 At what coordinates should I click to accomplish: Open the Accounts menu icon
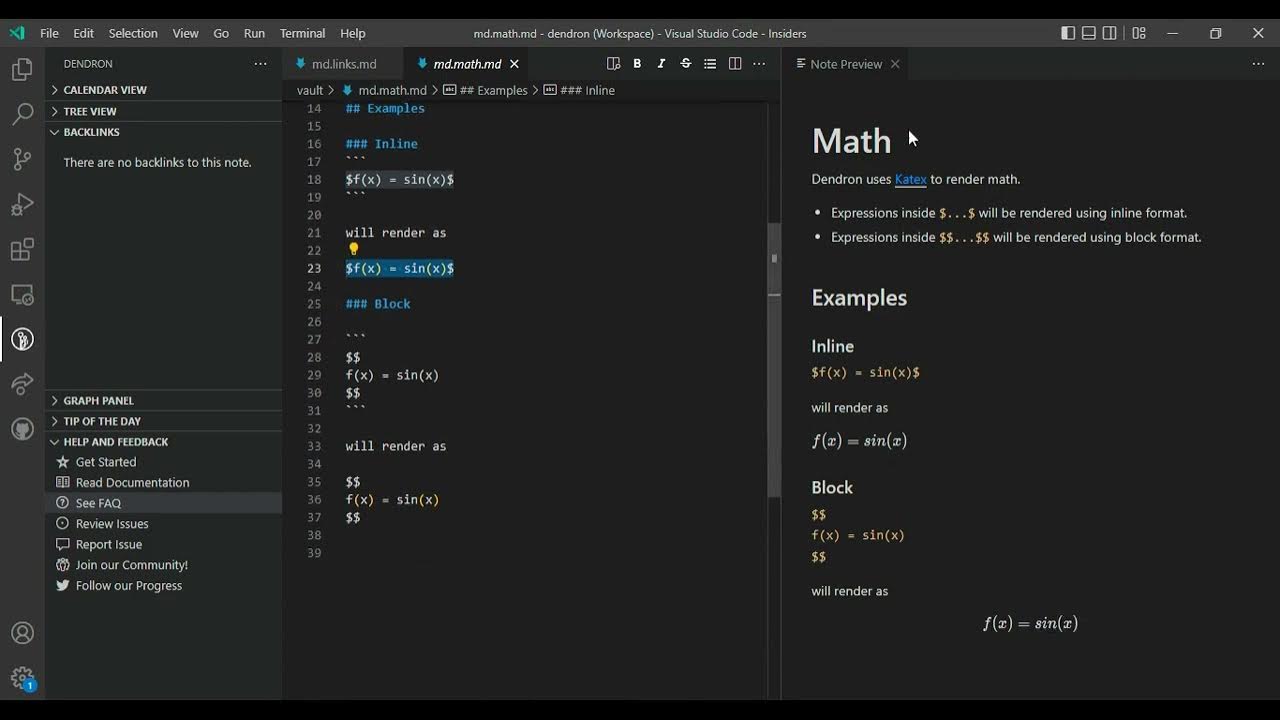click(22, 634)
